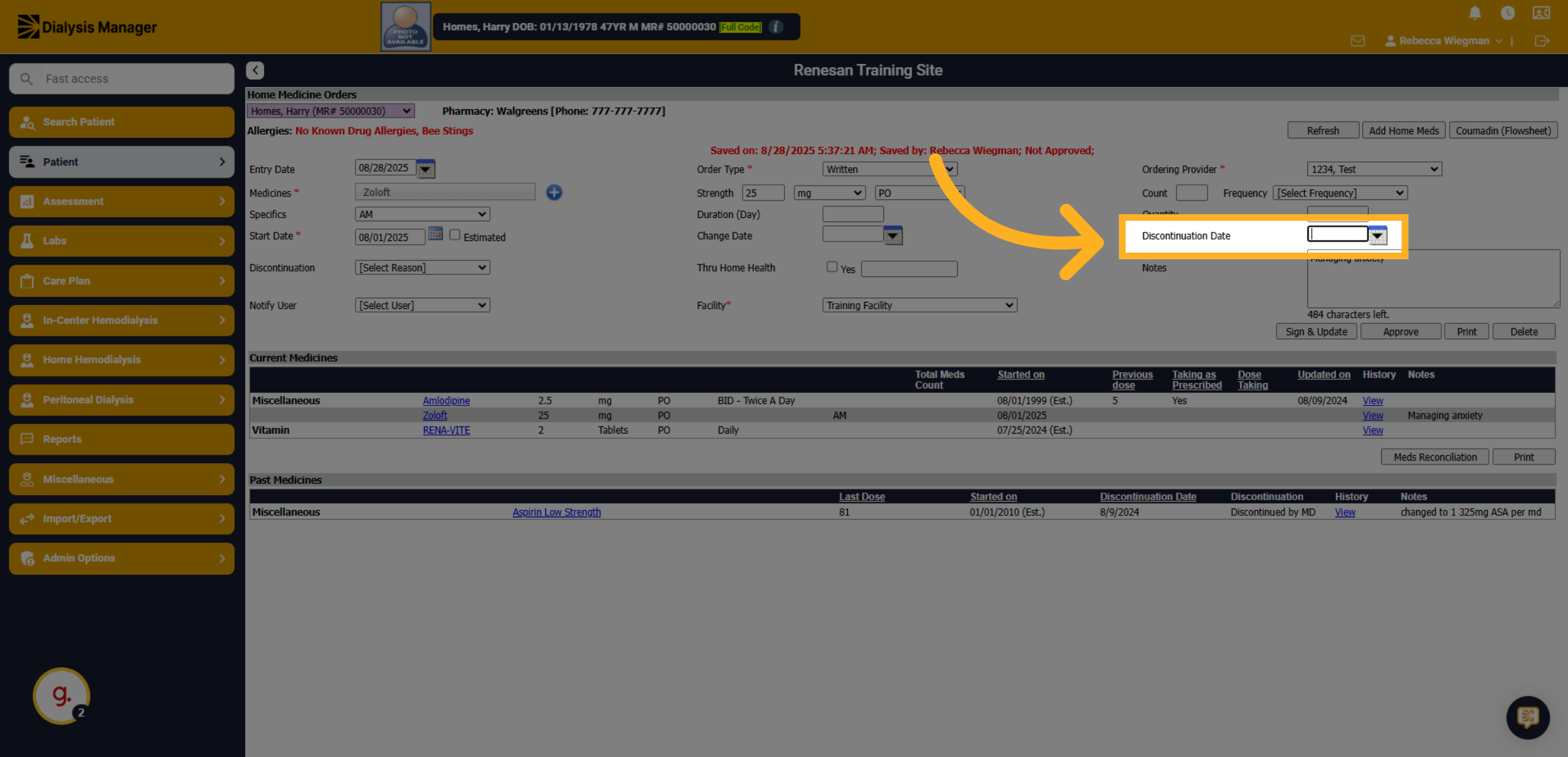Open the Start Date calendar icon
This screenshot has height=757, width=1568.
[x=435, y=234]
